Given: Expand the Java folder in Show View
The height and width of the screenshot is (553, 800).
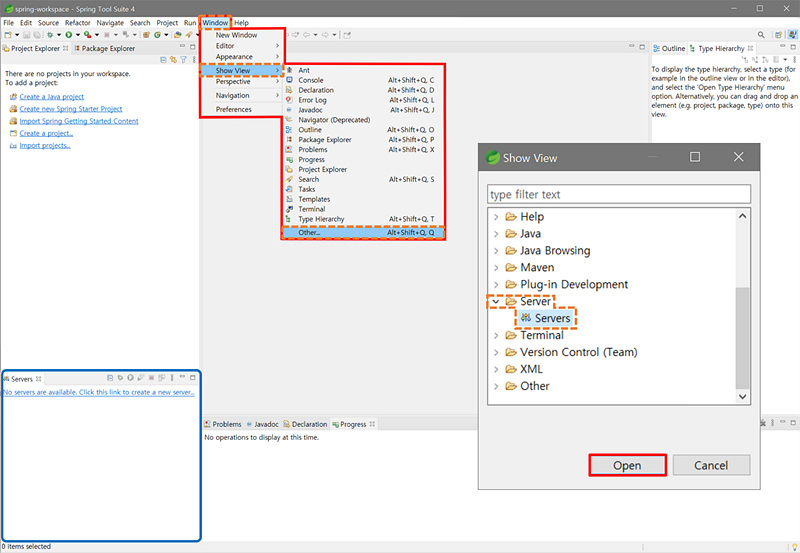Looking at the screenshot, I should click(x=496, y=234).
